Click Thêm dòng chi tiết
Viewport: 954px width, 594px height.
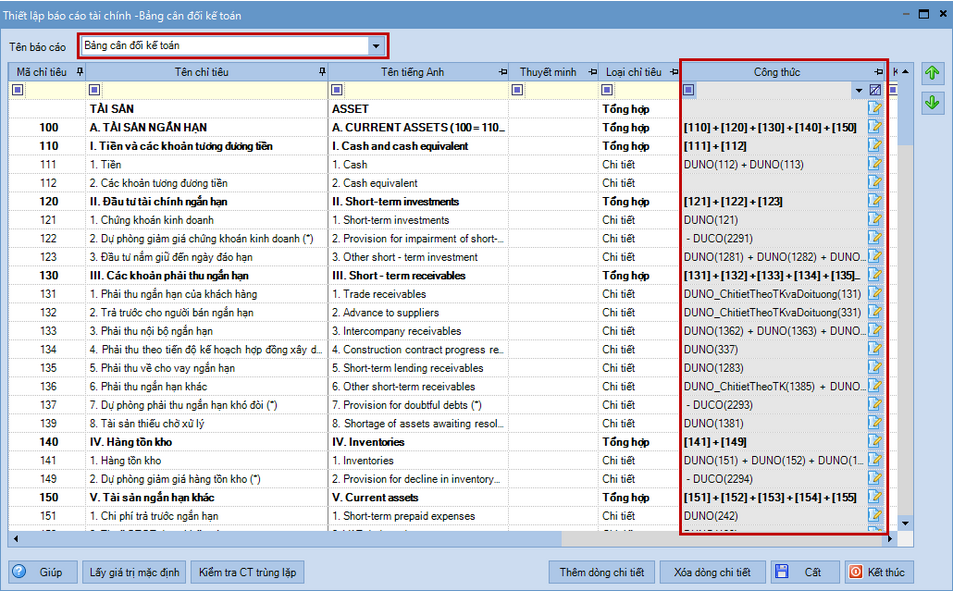pos(602,572)
